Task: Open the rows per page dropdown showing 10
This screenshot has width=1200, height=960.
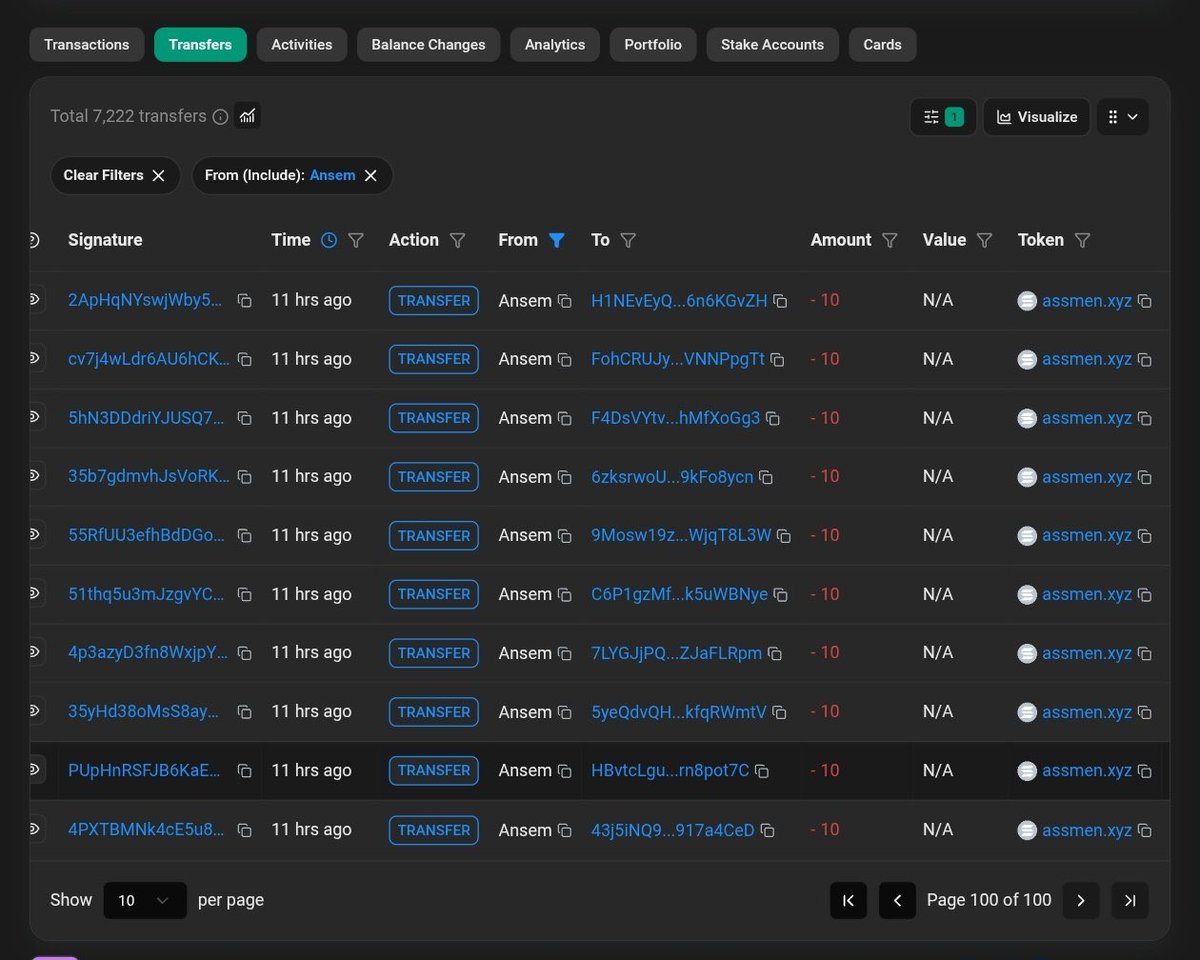Action: coord(145,900)
